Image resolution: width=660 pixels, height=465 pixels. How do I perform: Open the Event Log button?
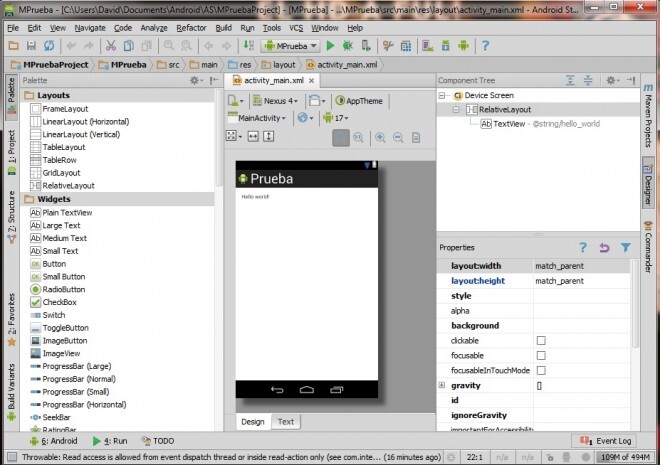point(602,440)
